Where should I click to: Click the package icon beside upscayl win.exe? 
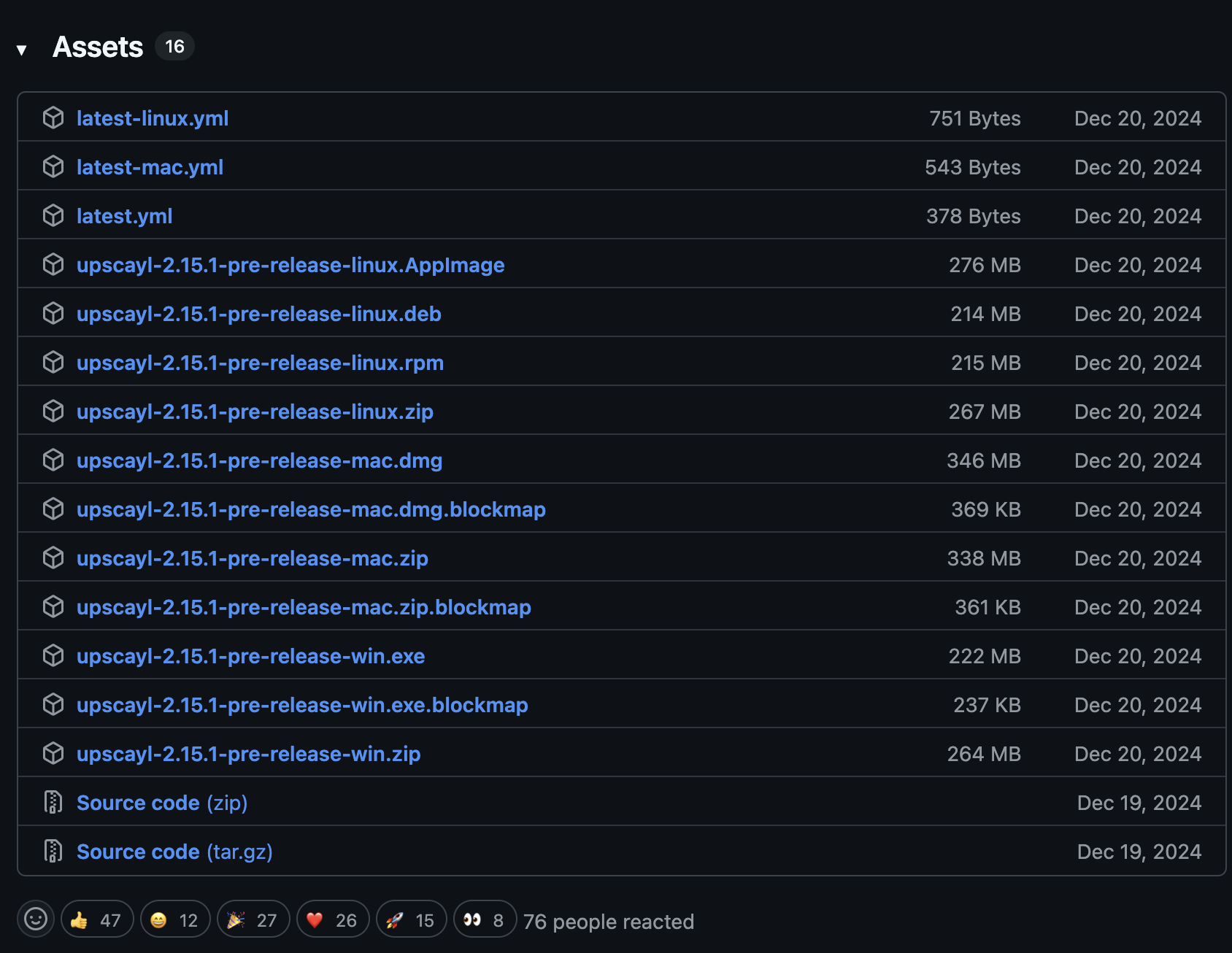pos(53,655)
